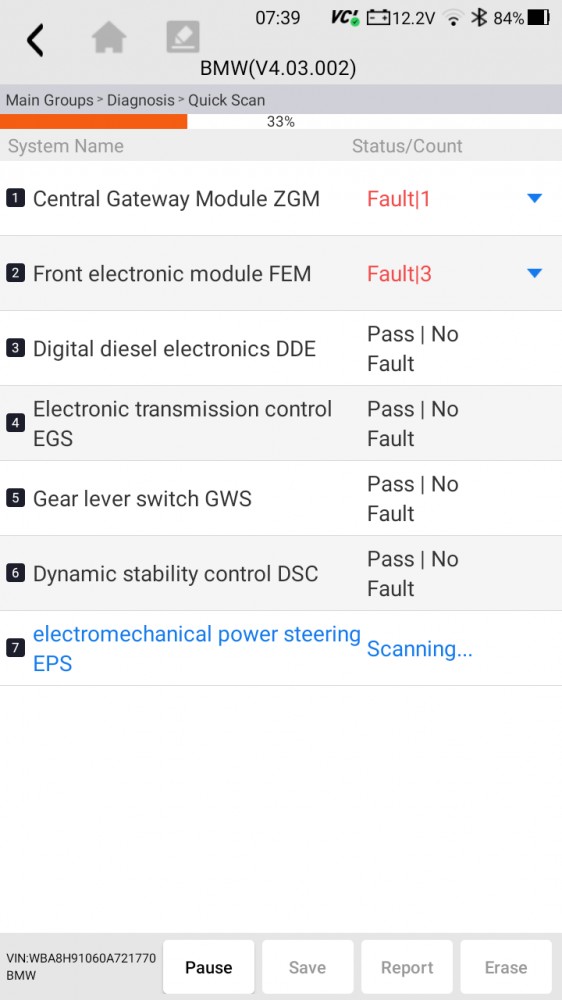The width and height of the screenshot is (562, 1000).
Task: Pause the quick scan
Action: 209,967
